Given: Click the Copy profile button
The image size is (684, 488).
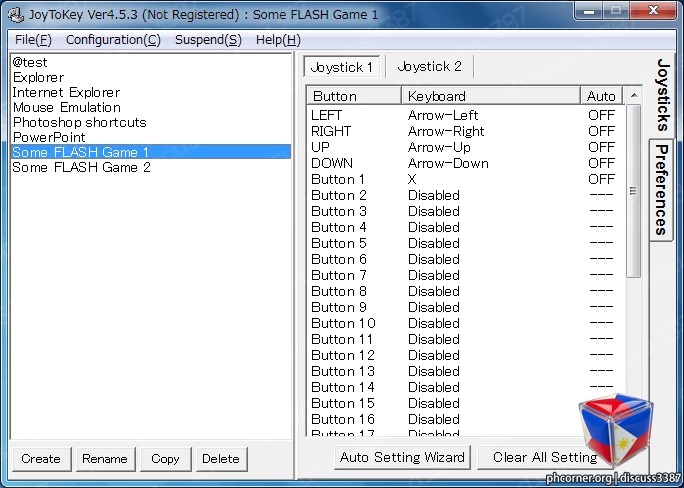Looking at the screenshot, I should tap(165, 459).
